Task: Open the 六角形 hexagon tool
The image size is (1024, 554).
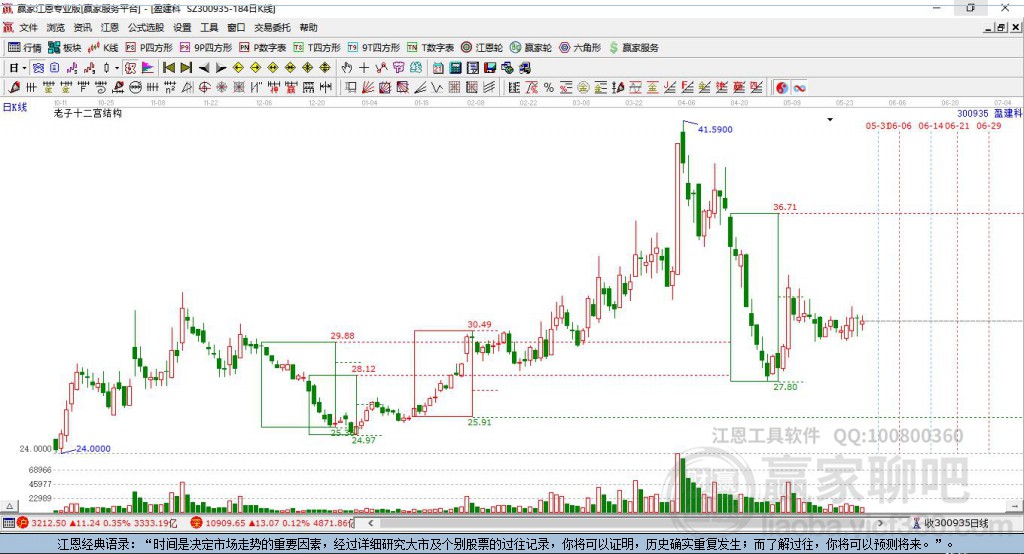Action: pos(580,48)
